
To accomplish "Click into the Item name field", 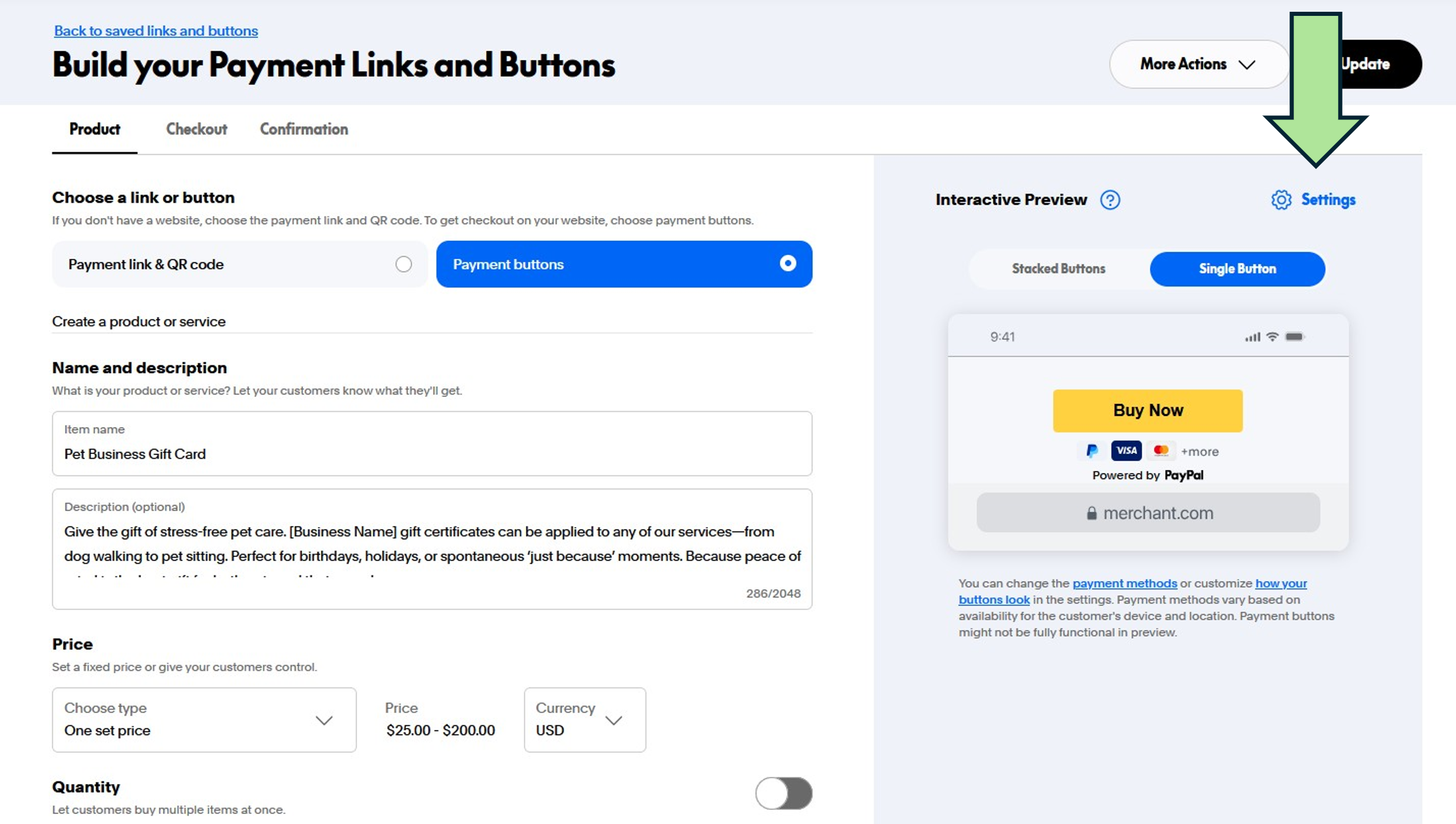I will [432, 443].
